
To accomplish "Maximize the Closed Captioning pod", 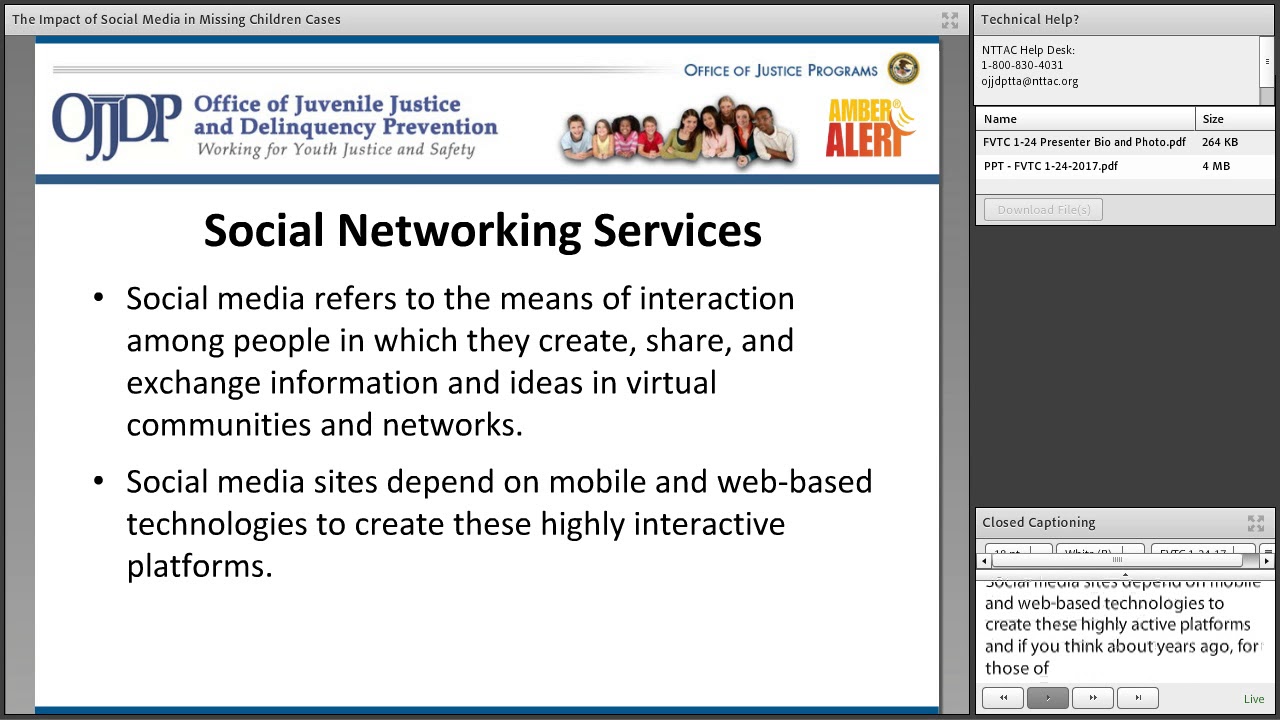I will click(1256, 523).
